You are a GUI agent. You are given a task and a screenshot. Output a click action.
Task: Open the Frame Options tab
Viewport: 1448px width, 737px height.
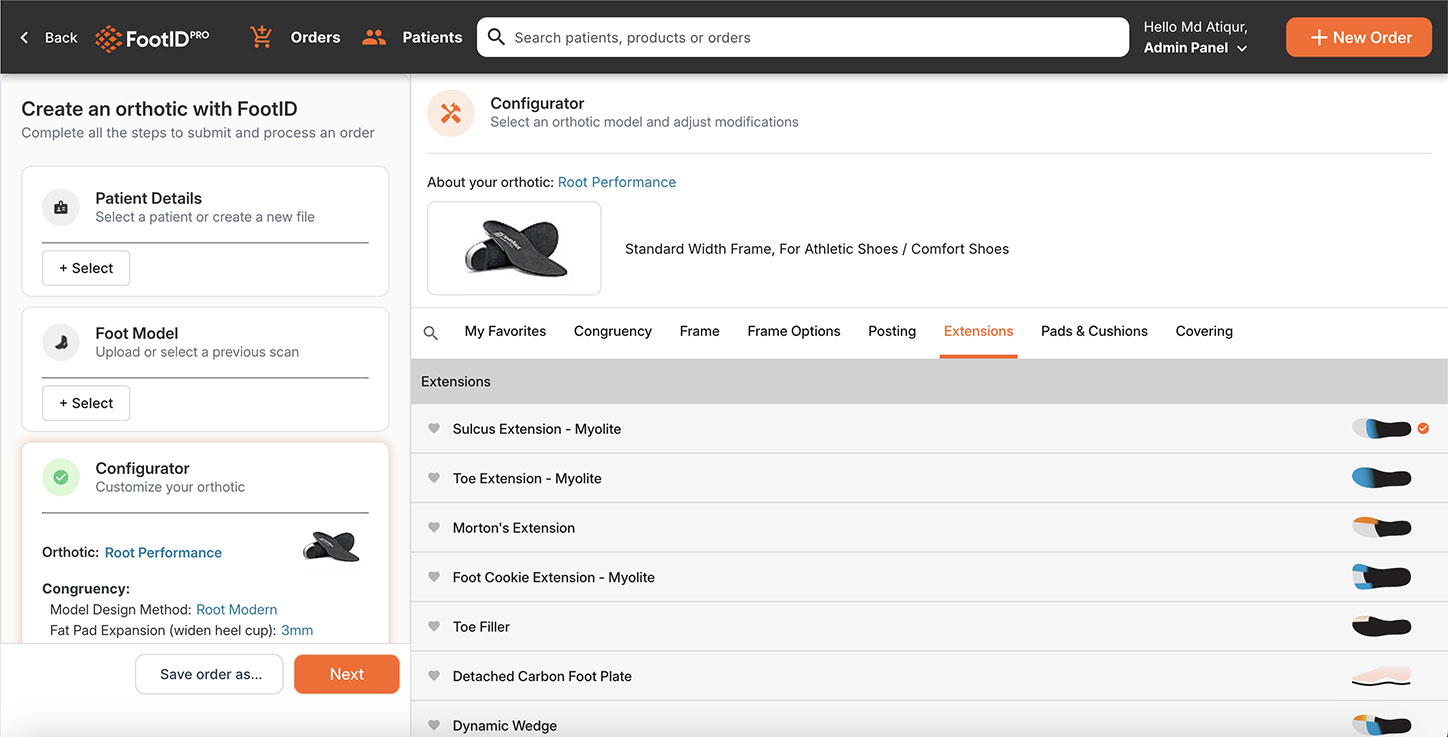click(x=794, y=331)
